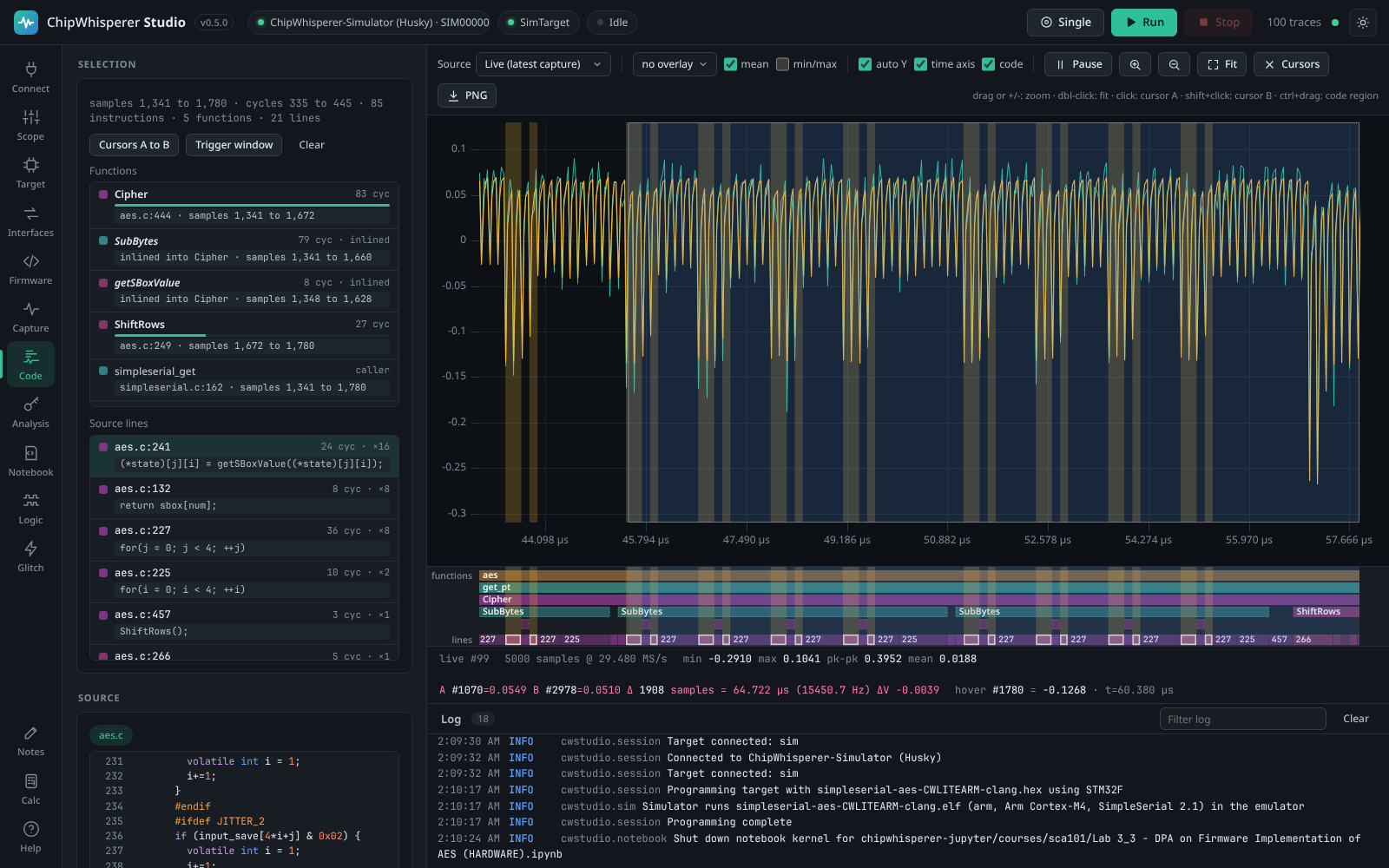This screenshot has width=1389, height=868.
Task: Open the Interfaces panel
Action: pyautogui.click(x=30, y=221)
